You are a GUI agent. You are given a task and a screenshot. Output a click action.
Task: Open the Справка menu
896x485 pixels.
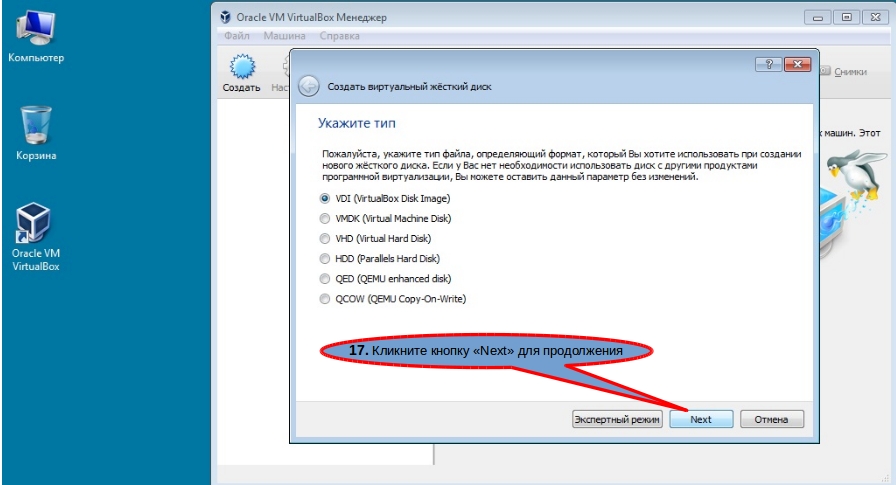tap(339, 35)
